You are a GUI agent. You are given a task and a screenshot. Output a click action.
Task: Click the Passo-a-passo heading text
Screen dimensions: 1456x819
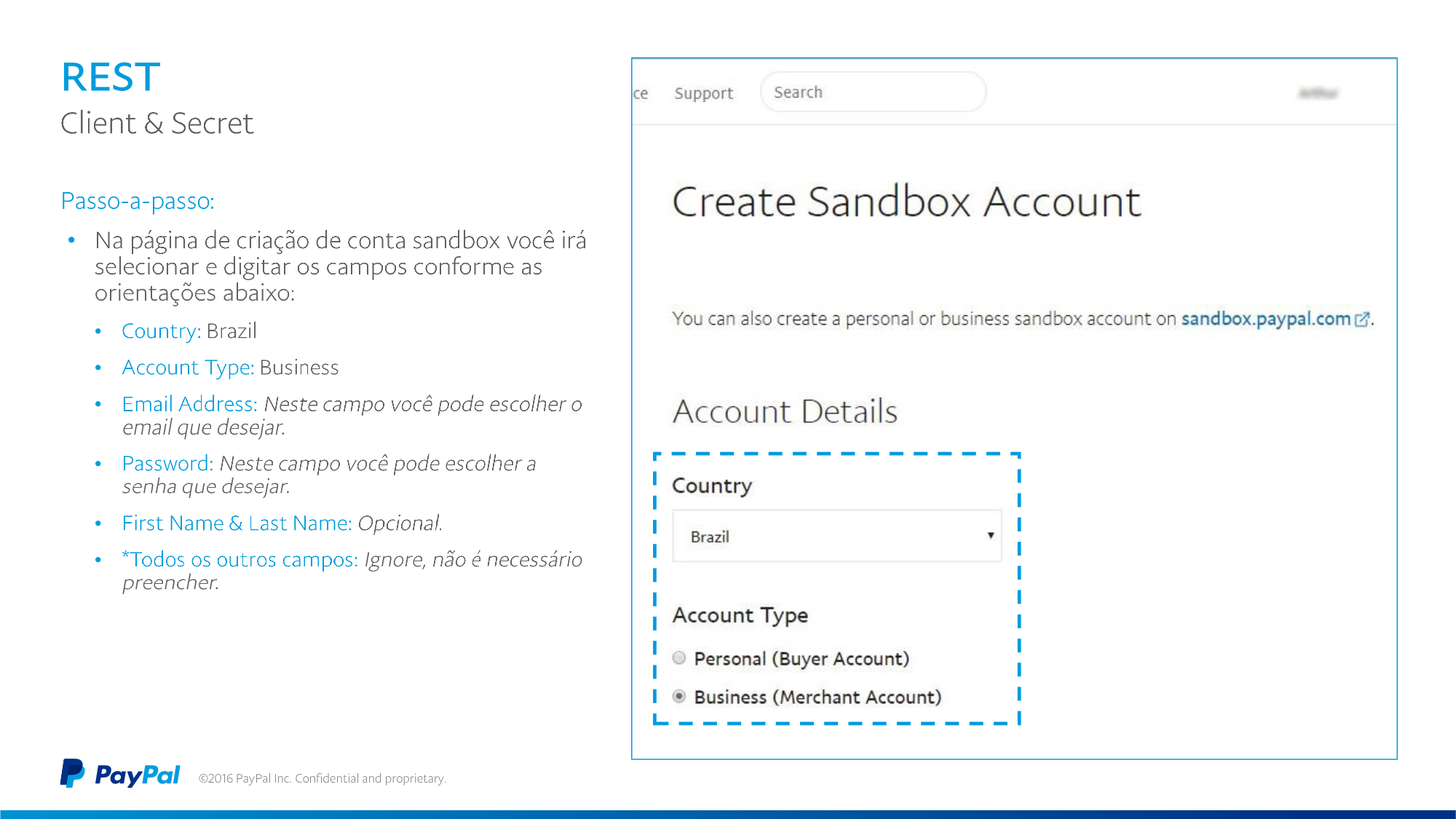pyautogui.click(x=138, y=201)
